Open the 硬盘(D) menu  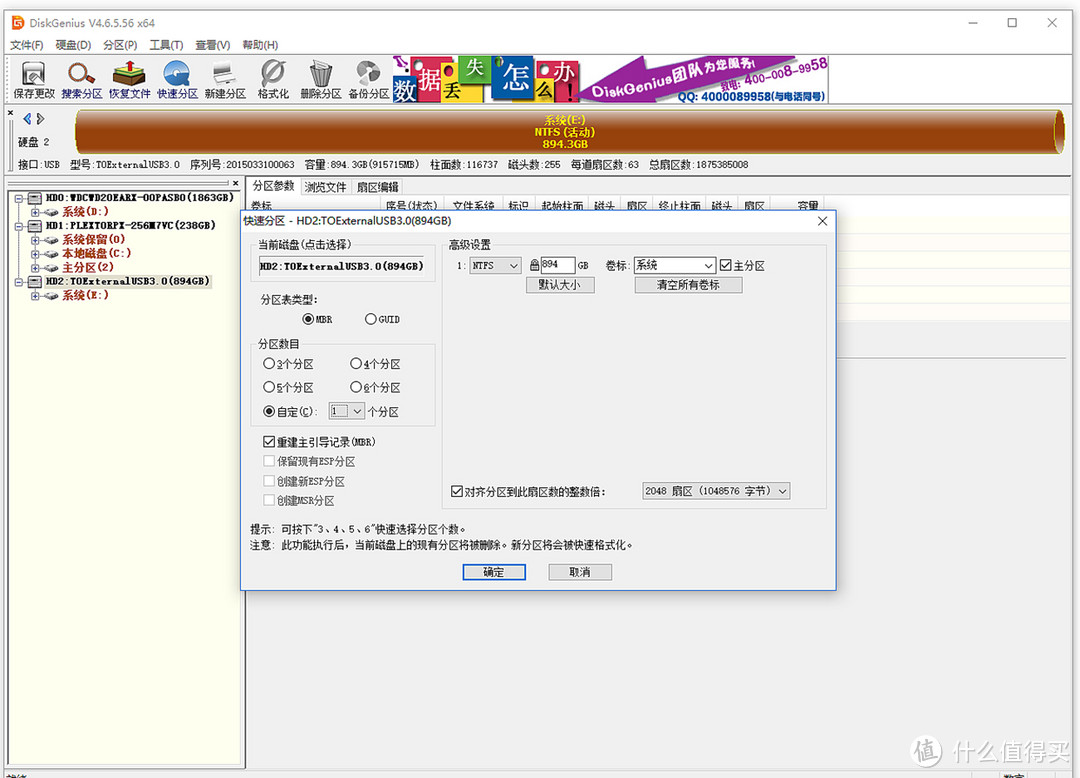click(x=73, y=45)
